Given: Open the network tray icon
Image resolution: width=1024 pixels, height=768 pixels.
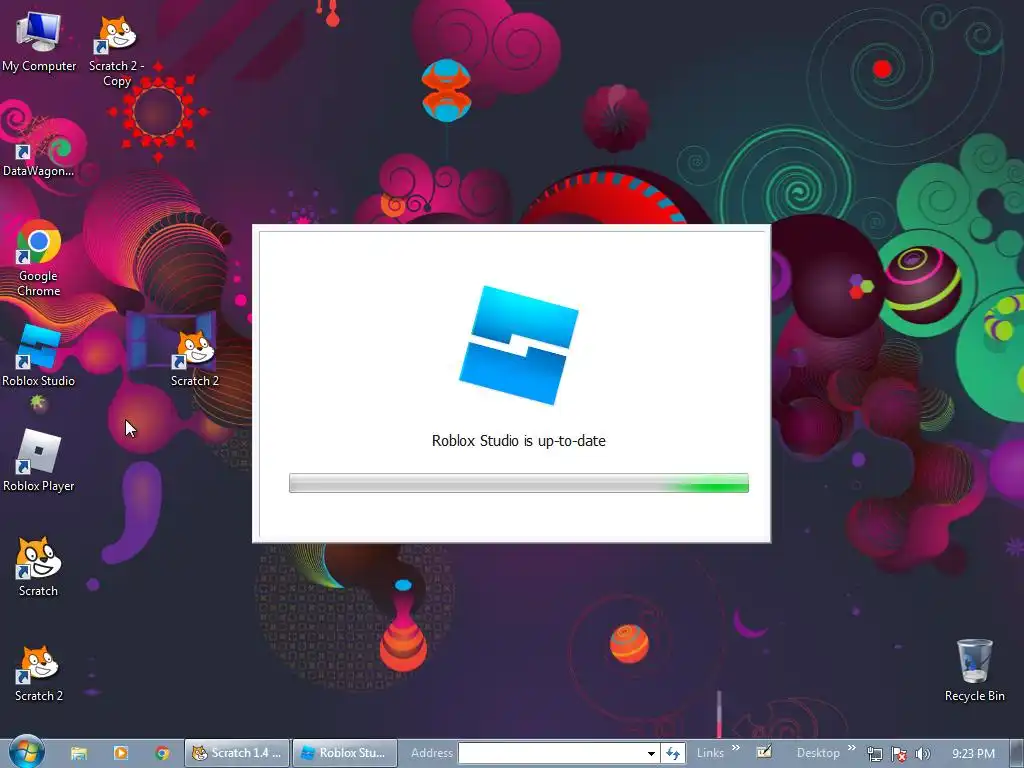Looking at the screenshot, I should pyautogui.click(x=874, y=754).
